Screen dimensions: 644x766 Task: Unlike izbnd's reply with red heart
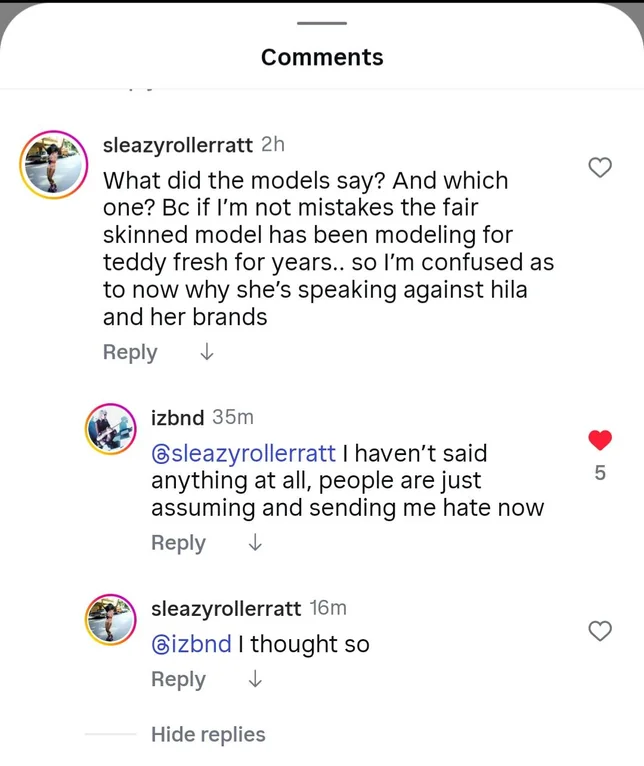600,440
